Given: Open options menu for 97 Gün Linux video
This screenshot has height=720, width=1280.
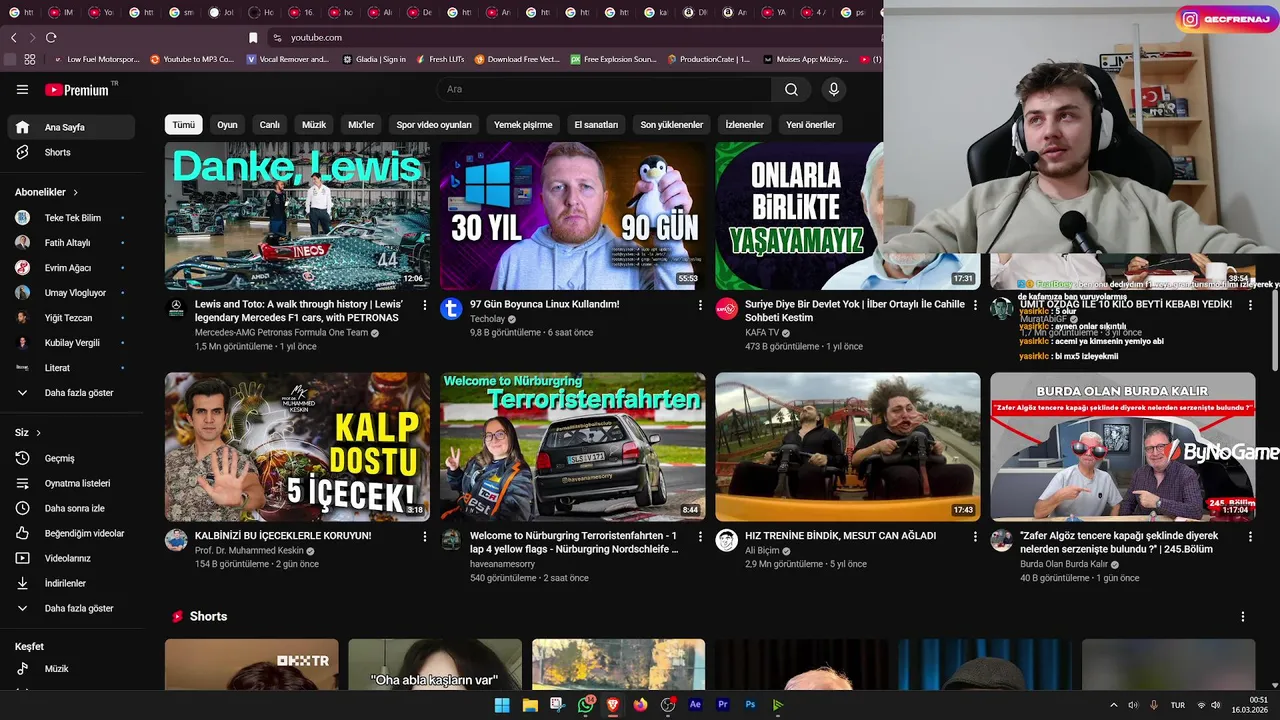Looking at the screenshot, I should point(700,305).
